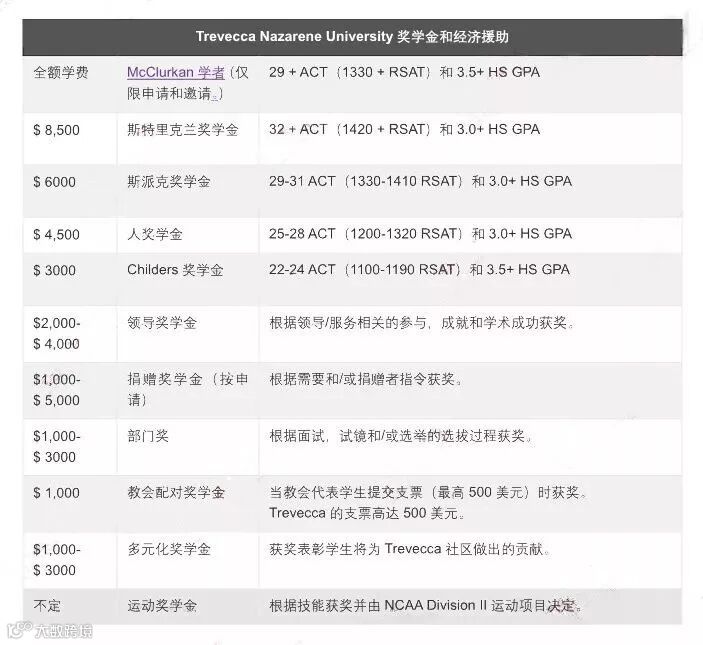Click the 当教会代表学生提交支票 description
The height and width of the screenshot is (645, 703).
click(428, 502)
